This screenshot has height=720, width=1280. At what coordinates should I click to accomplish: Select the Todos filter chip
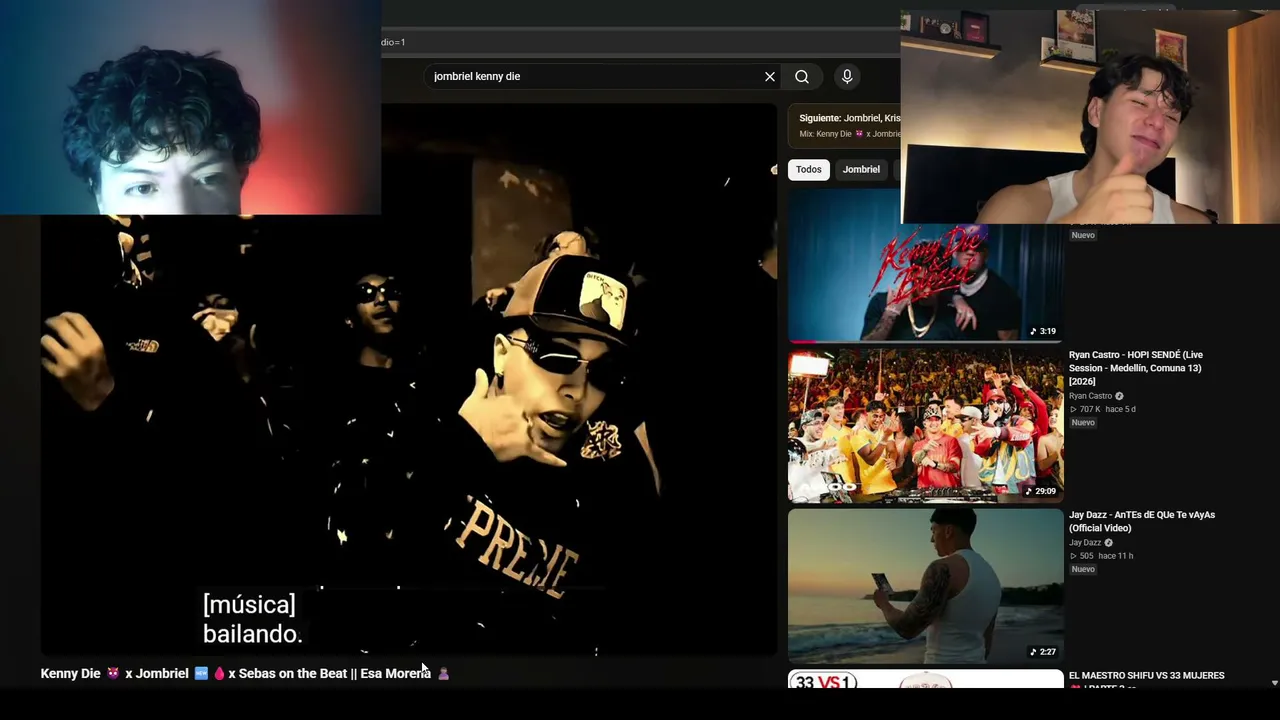[x=809, y=169]
